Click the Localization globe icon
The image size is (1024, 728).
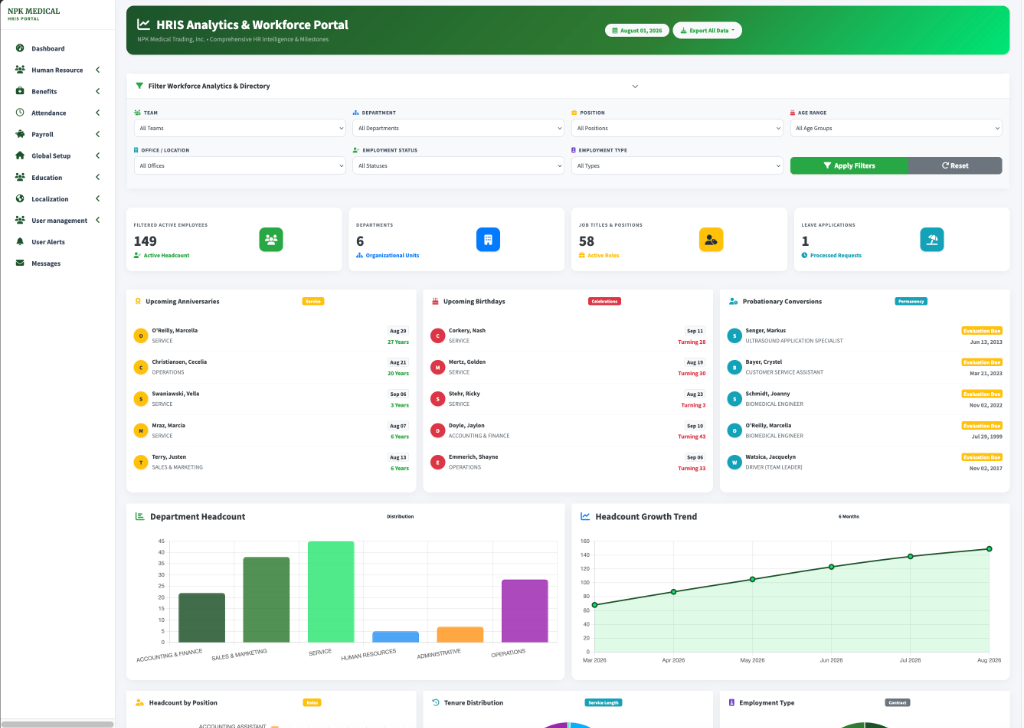point(20,198)
